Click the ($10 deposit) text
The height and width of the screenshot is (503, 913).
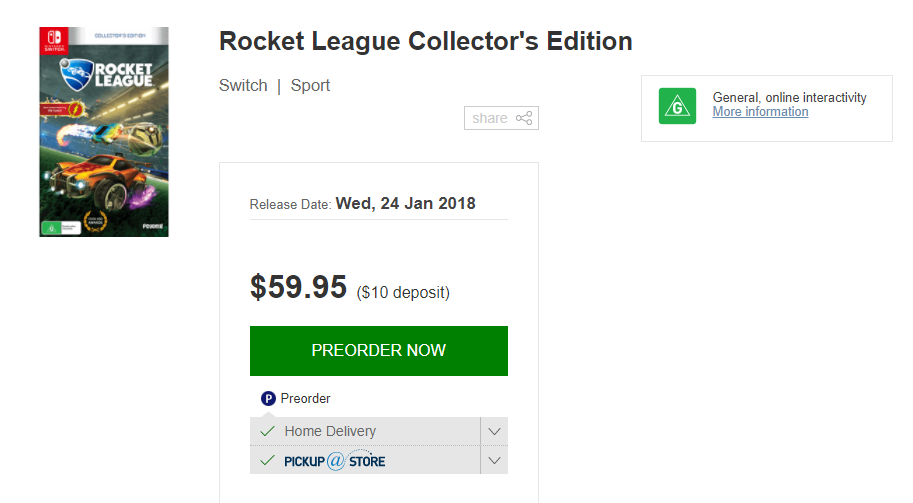coord(403,292)
